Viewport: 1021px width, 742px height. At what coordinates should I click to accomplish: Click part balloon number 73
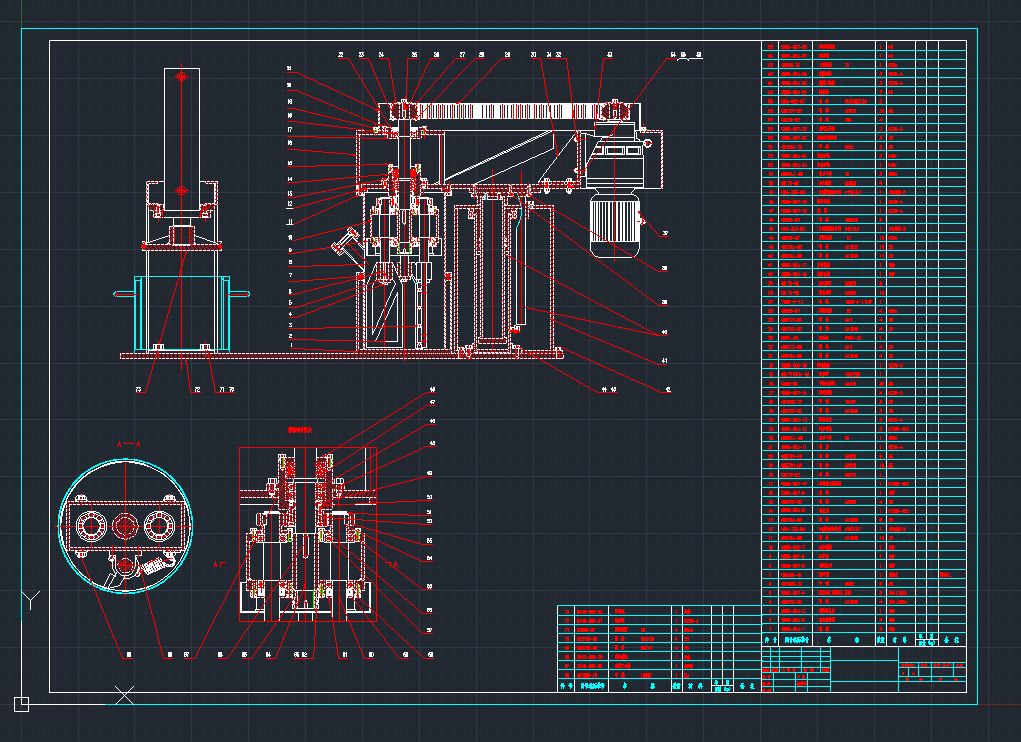point(141,389)
